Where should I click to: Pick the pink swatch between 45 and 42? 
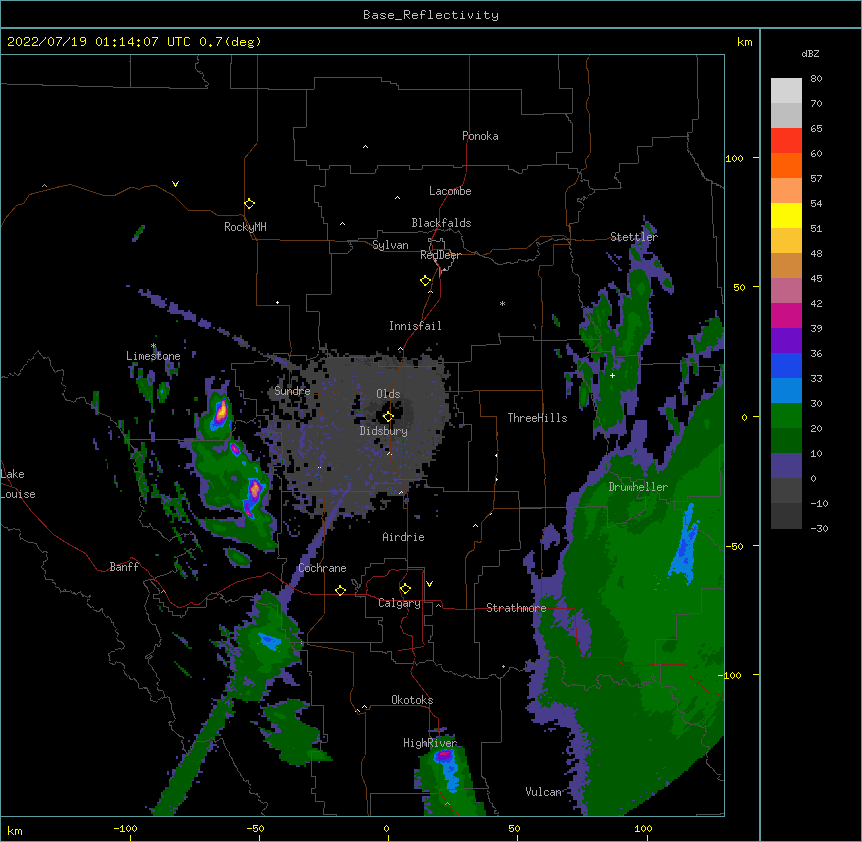point(786,290)
